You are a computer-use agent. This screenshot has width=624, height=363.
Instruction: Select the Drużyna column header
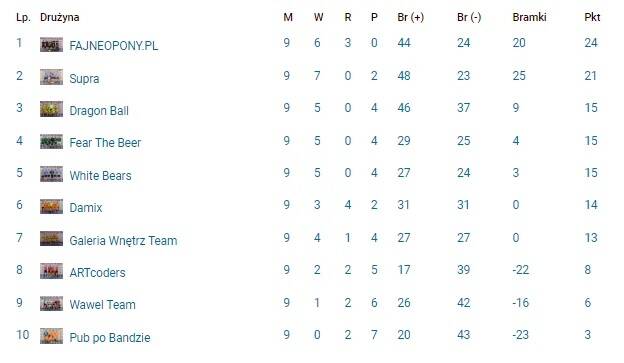60,17
